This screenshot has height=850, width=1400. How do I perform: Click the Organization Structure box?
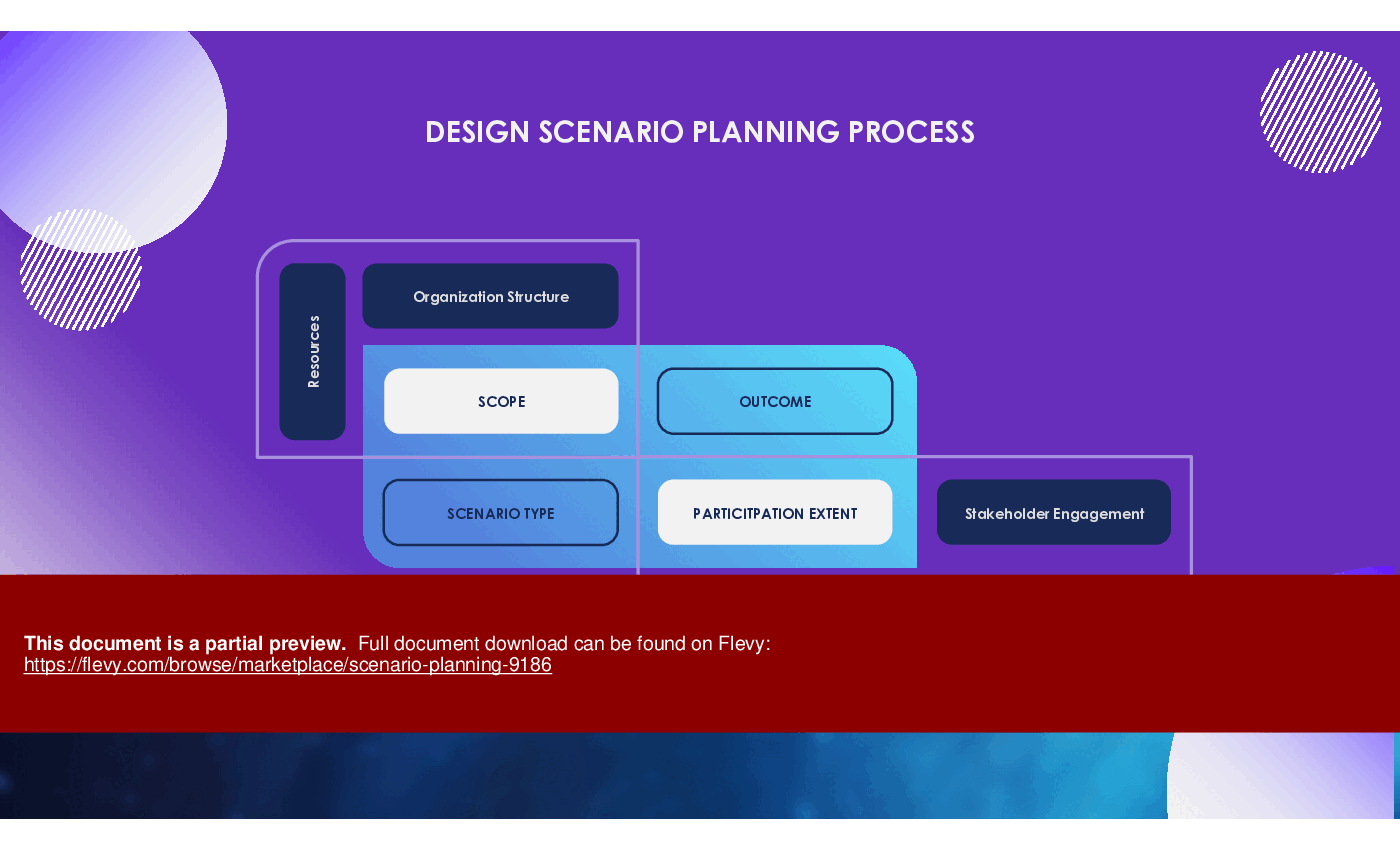[490, 296]
